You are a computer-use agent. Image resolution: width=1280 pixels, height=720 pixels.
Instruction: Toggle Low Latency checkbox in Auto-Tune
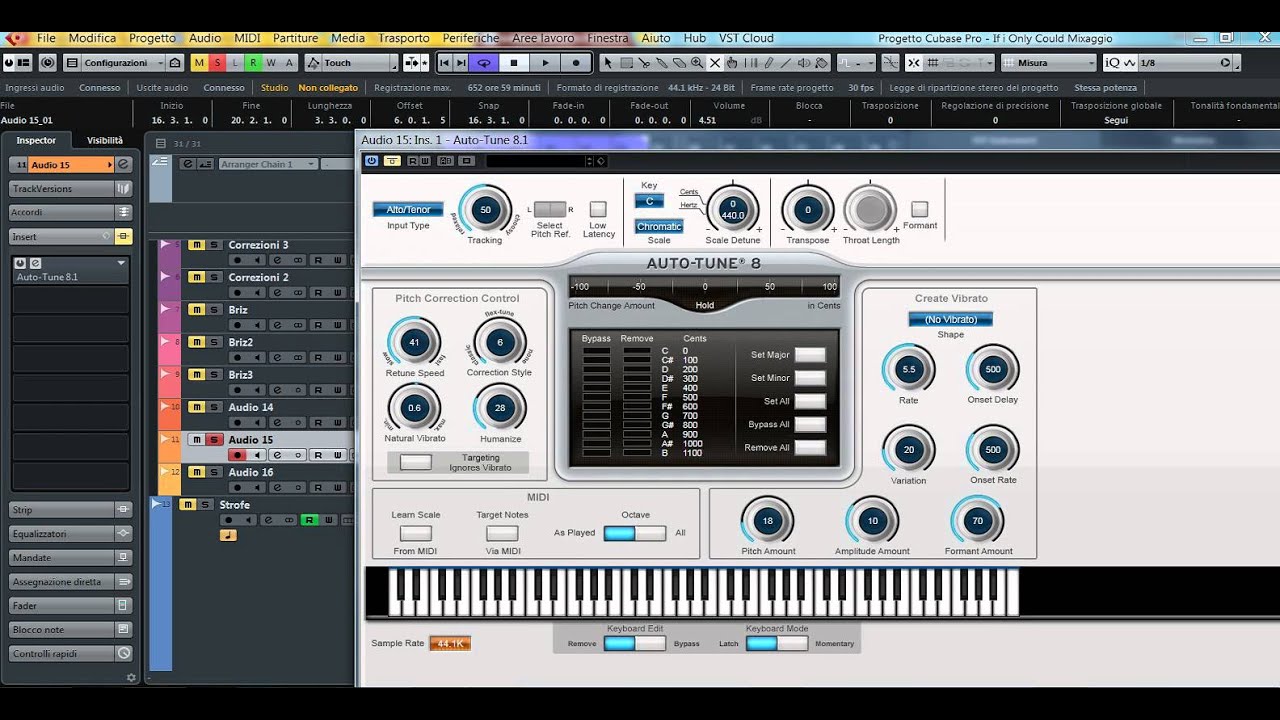pos(598,209)
